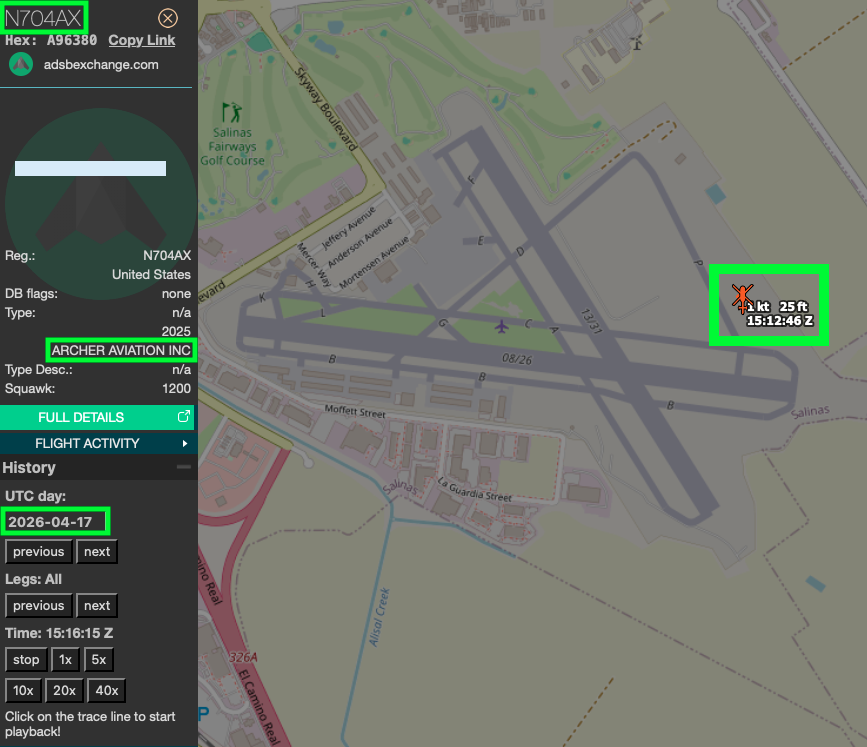The width and height of the screenshot is (867, 747).
Task: Click the windsock icon near top of map
Action: tap(636, 42)
